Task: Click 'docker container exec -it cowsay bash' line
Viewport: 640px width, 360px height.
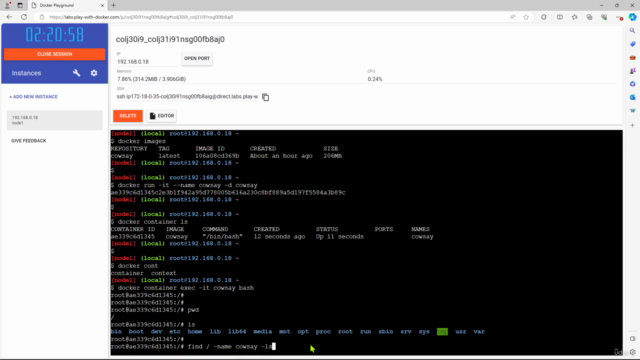Action: click(x=182, y=288)
